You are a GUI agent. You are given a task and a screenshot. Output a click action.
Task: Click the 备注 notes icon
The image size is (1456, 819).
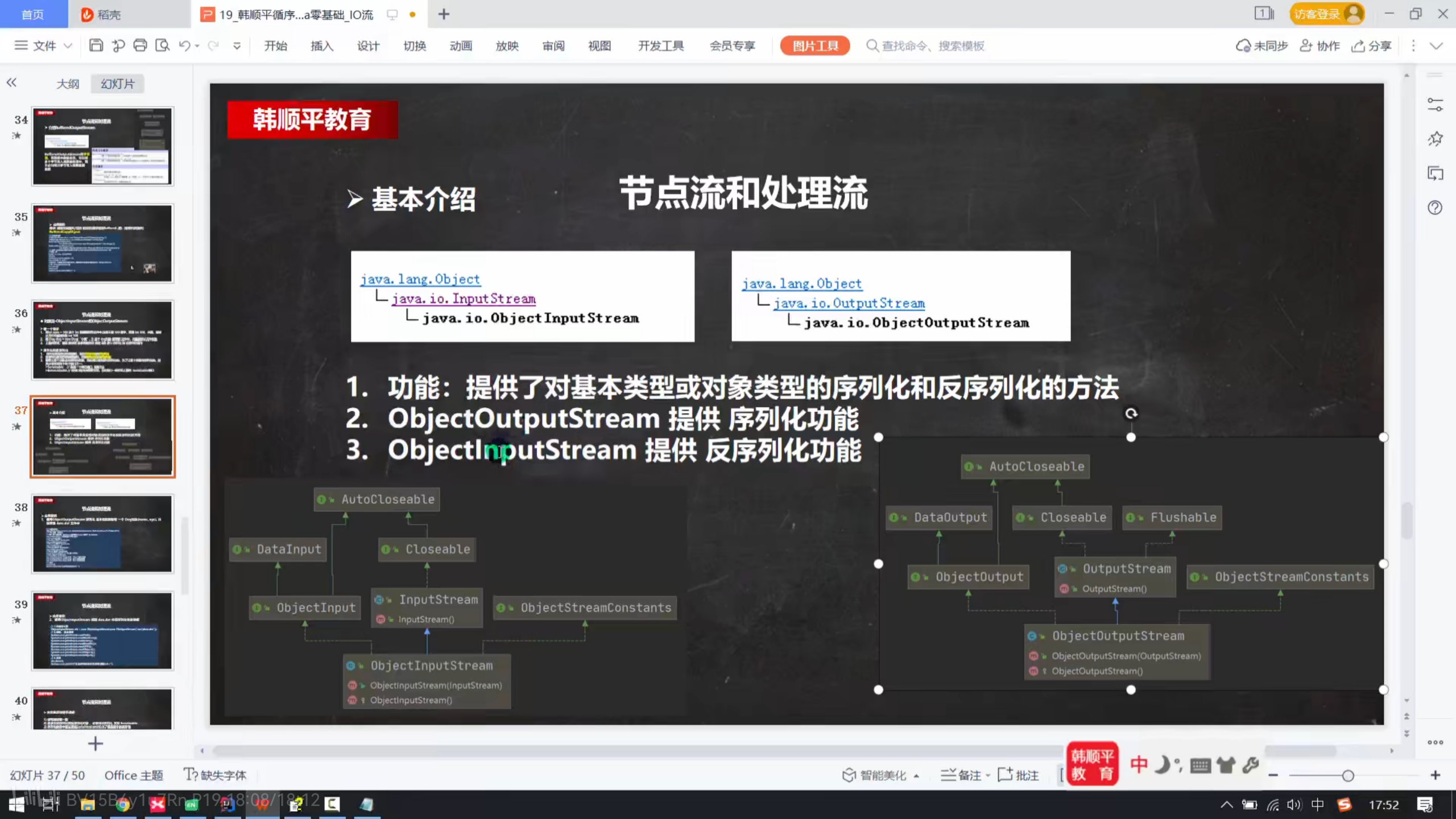(x=965, y=775)
